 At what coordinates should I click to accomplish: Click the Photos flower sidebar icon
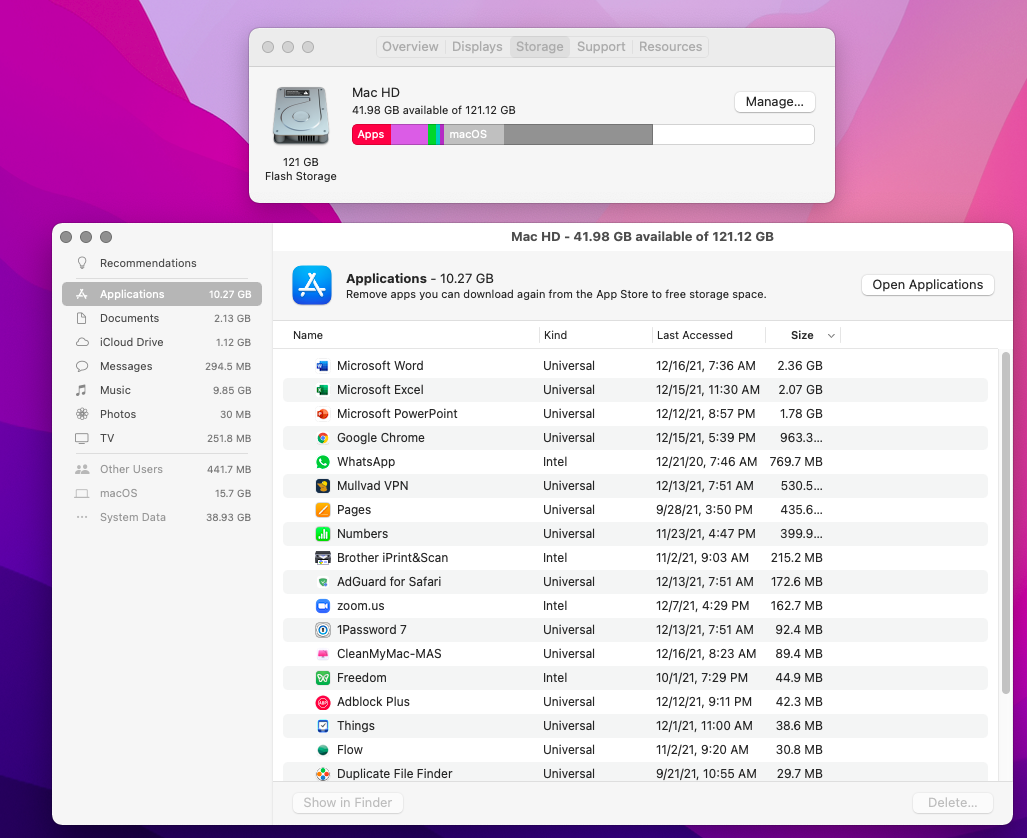coord(82,414)
